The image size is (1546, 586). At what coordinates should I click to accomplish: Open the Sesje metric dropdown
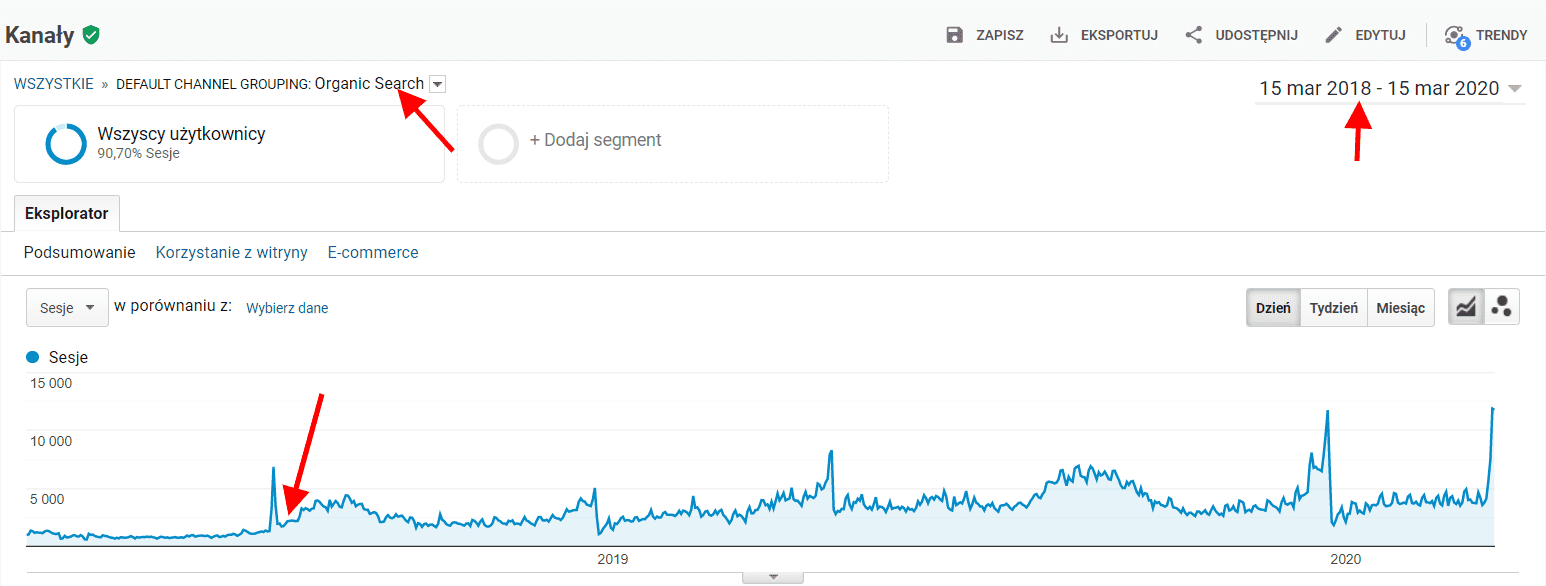pyautogui.click(x=67, y=308)
